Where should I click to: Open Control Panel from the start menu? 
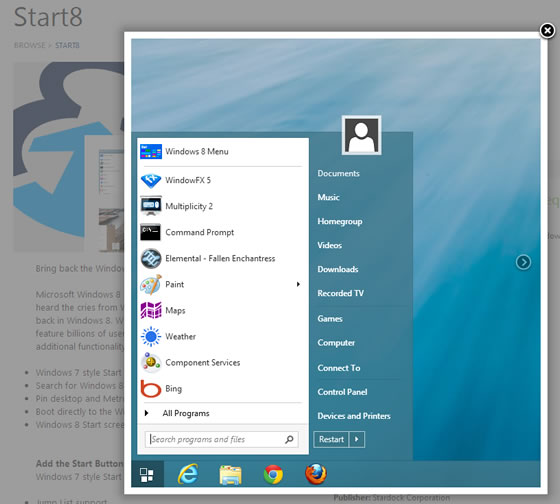tap(342, 392)
